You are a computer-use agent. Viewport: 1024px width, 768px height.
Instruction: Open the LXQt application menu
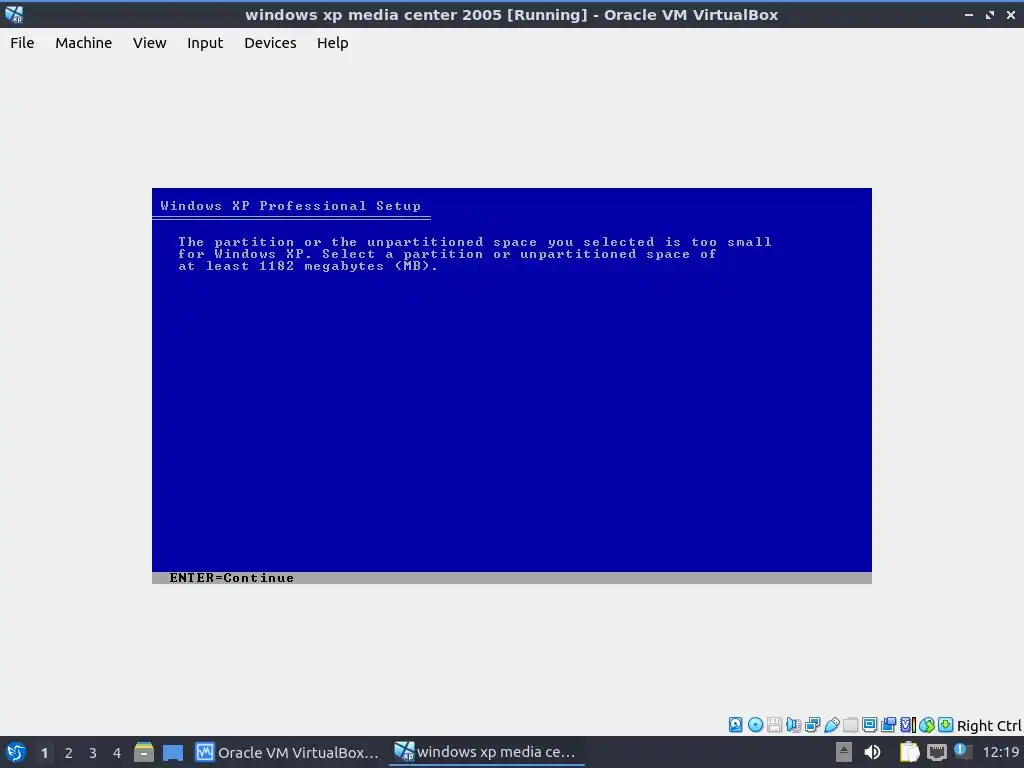tap(16, 752)
